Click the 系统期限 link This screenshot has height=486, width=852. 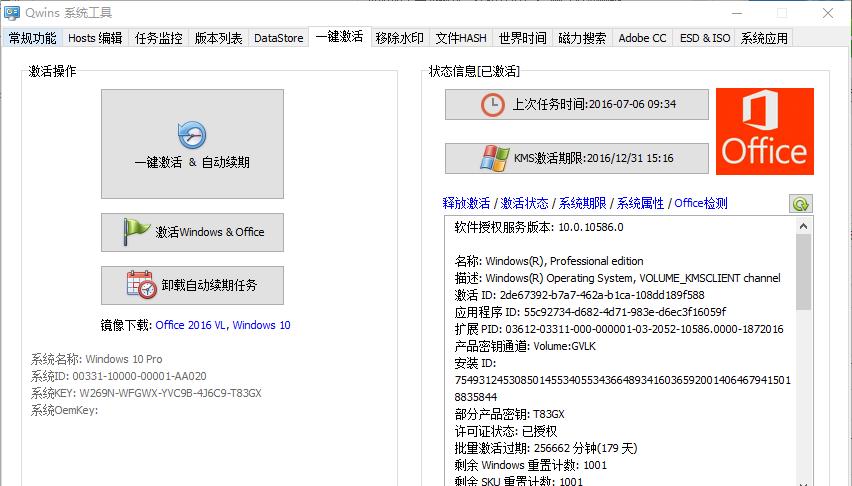point(582,203)
